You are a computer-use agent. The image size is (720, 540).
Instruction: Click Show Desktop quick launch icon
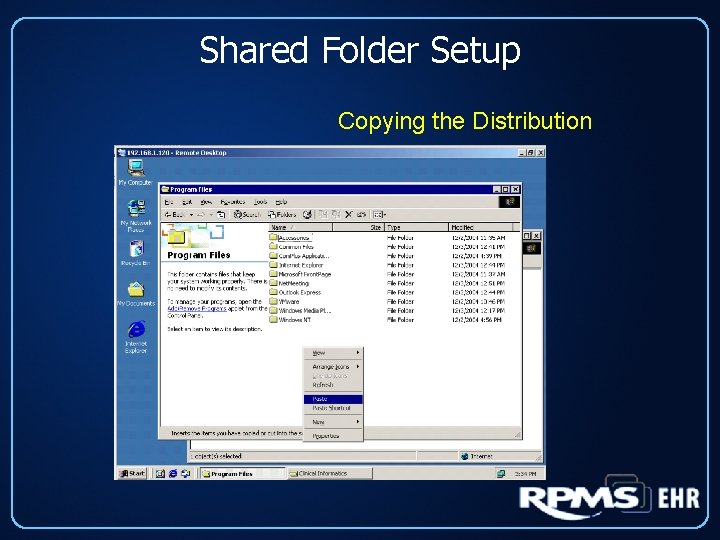[160, 473]
